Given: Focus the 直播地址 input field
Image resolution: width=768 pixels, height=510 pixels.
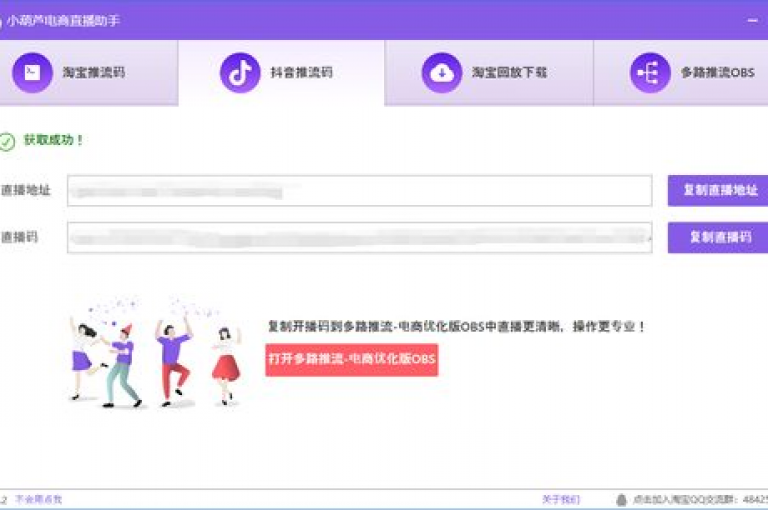Looking at the screenshot, I should coord(360,191).
